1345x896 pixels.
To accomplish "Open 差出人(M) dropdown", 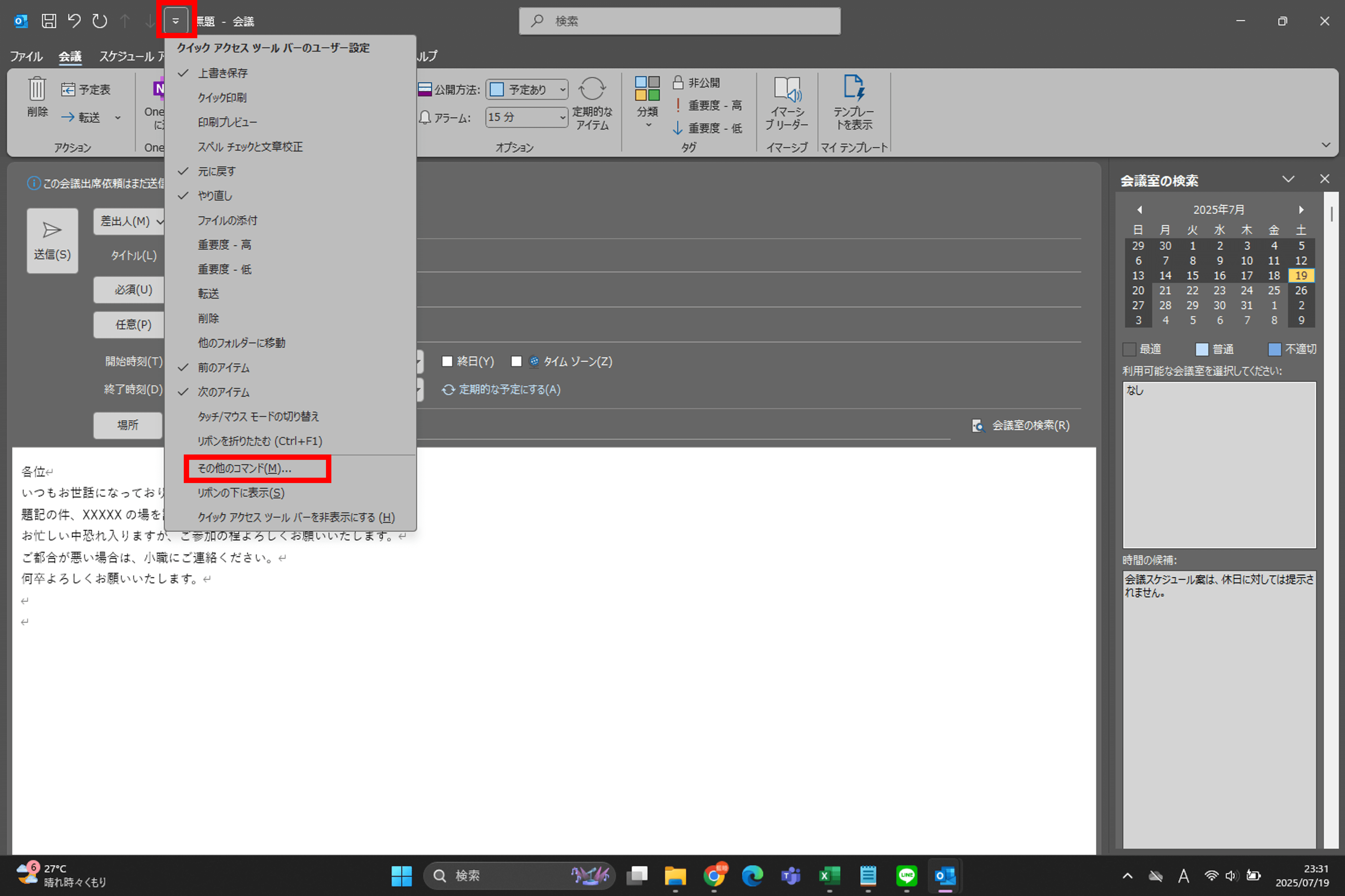I will pyautogui.click(x=129, y=221).
